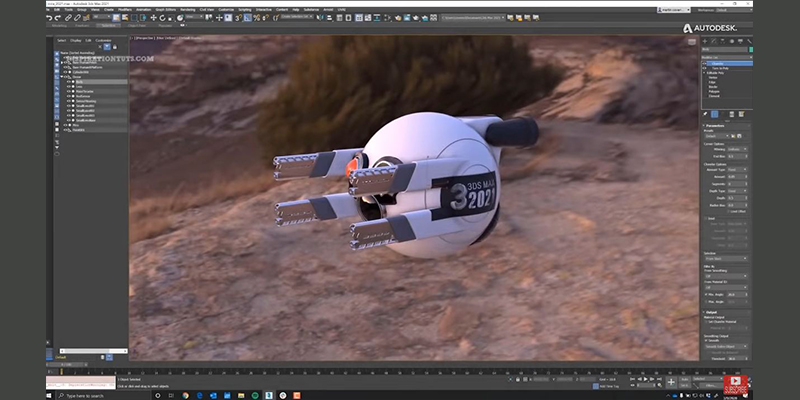Screen dimensions: 800x400
Task: Toggle Show End Result under modifier stack
Action: point(714,114)
